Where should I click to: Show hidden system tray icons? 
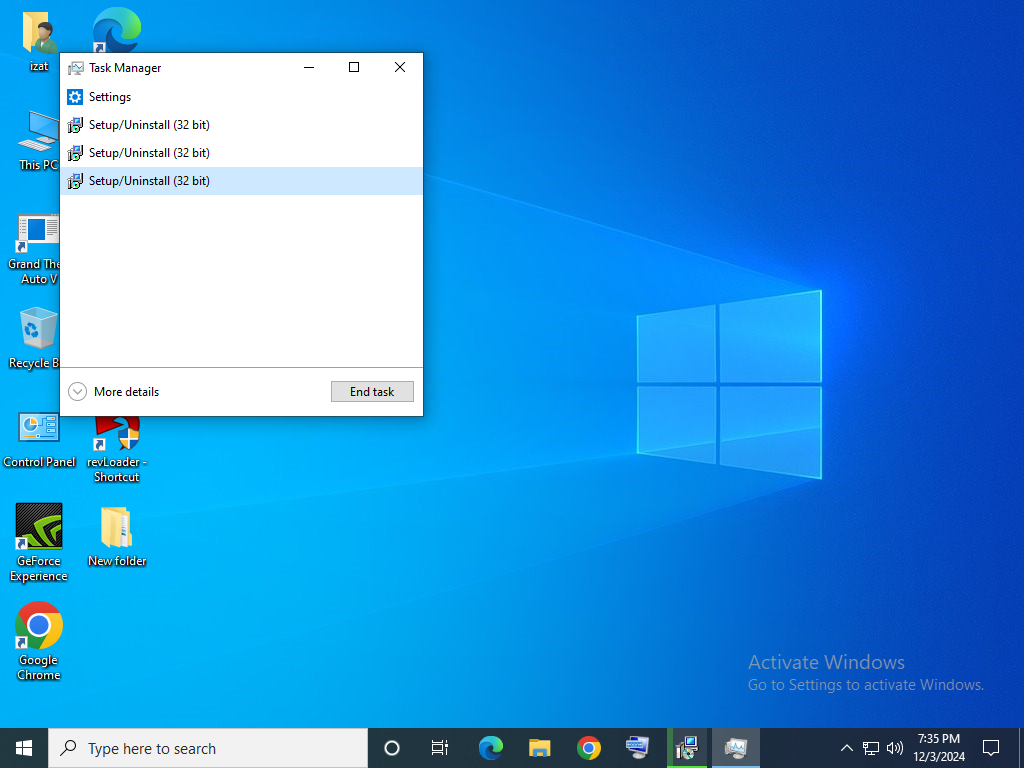click(x=846, y=748)
